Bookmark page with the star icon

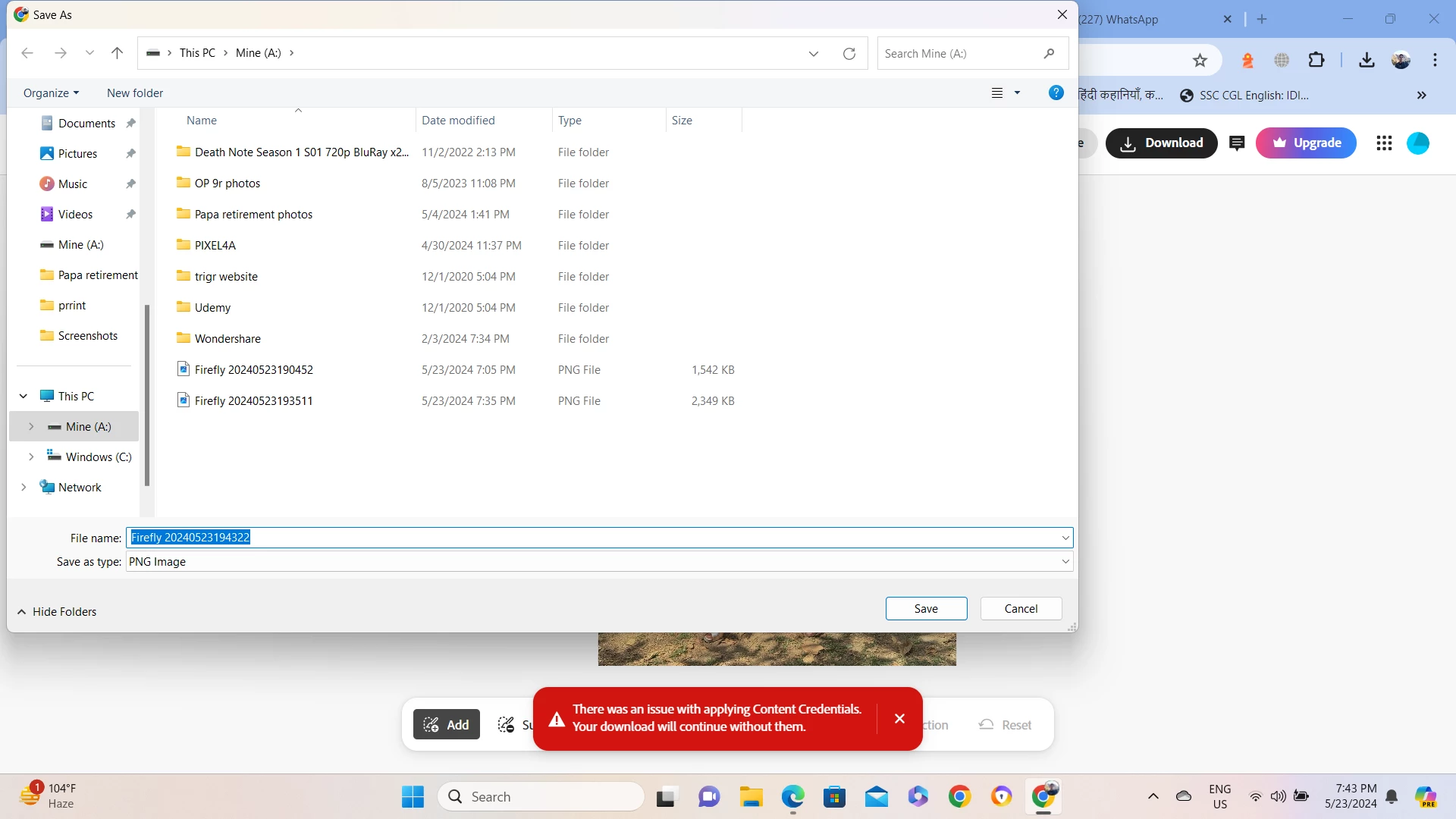pos(1200,60)
